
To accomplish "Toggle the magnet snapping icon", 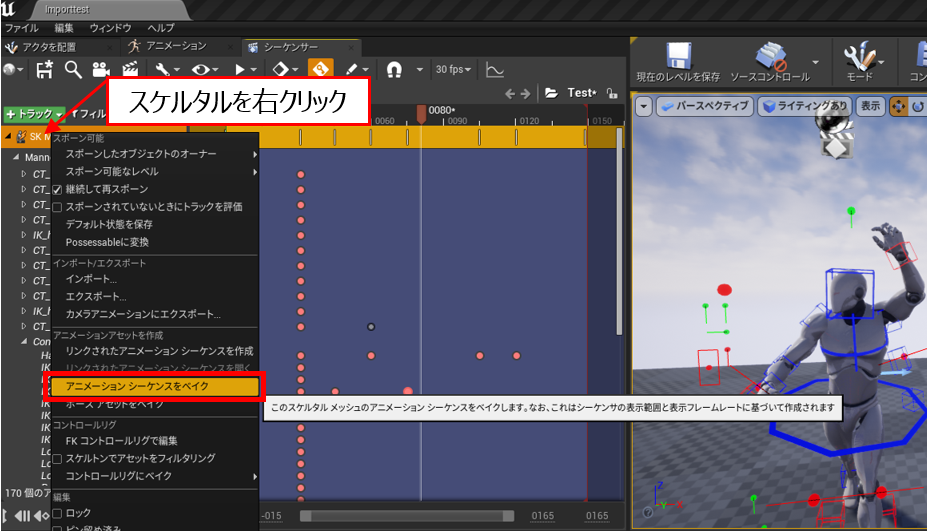I will point(394,70).
